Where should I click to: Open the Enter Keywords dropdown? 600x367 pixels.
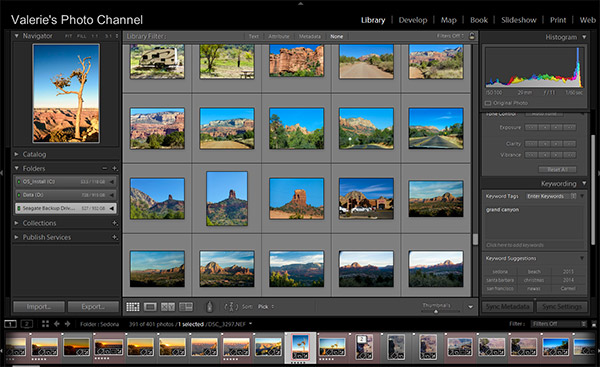(x=551, y=196)
